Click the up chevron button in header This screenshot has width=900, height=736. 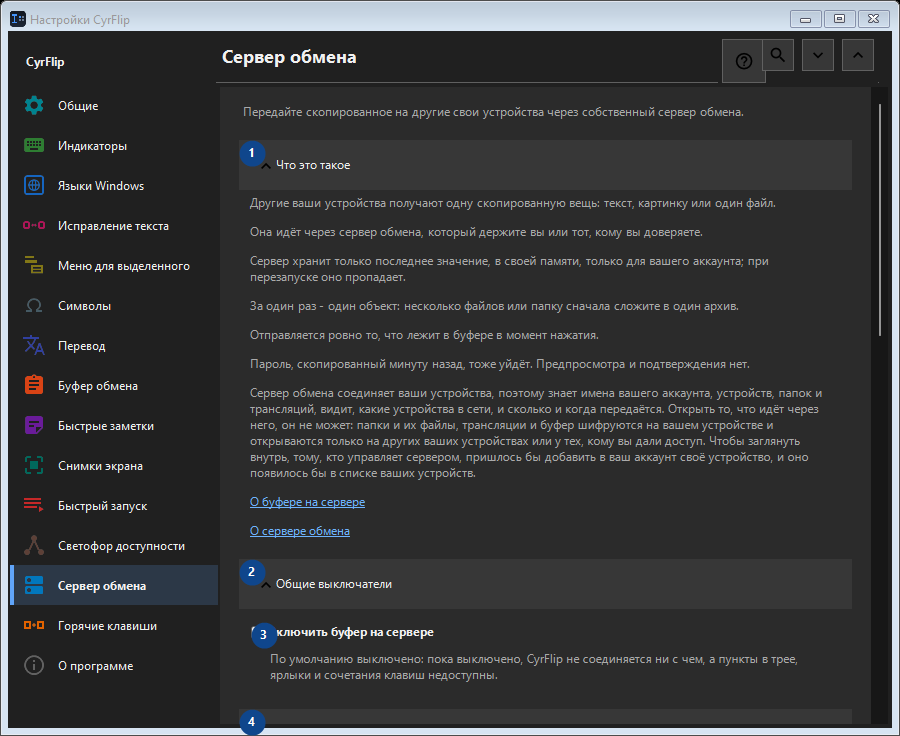click(858, 55)
